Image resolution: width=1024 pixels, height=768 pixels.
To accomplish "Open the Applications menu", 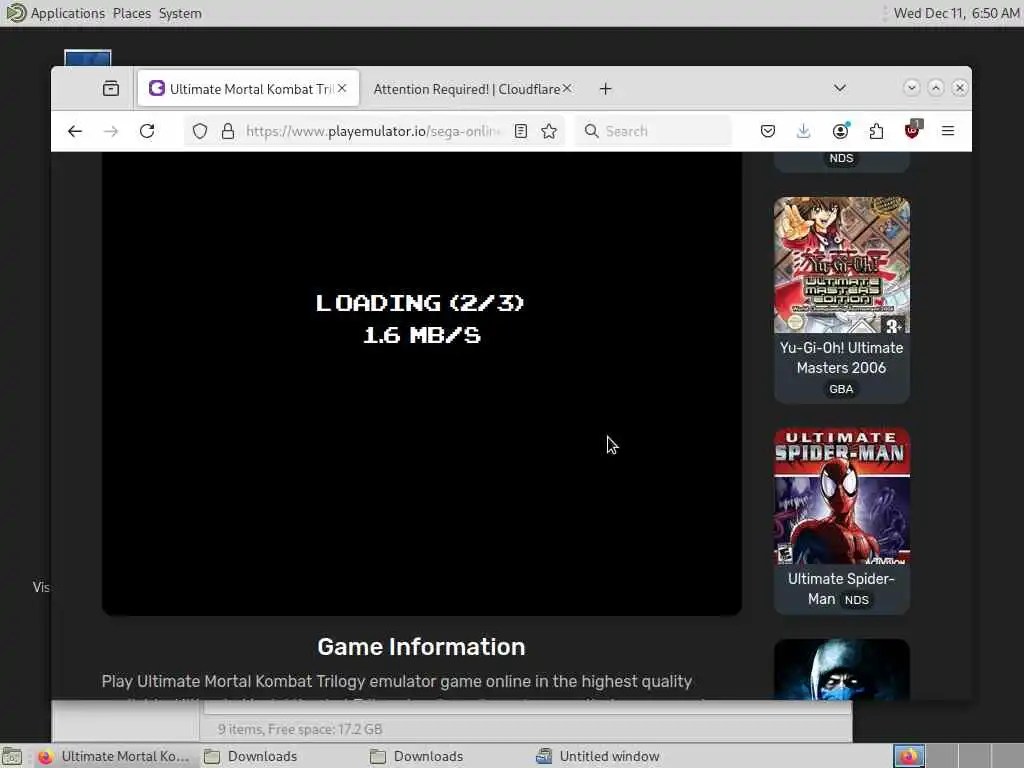I will click(68, 13).
